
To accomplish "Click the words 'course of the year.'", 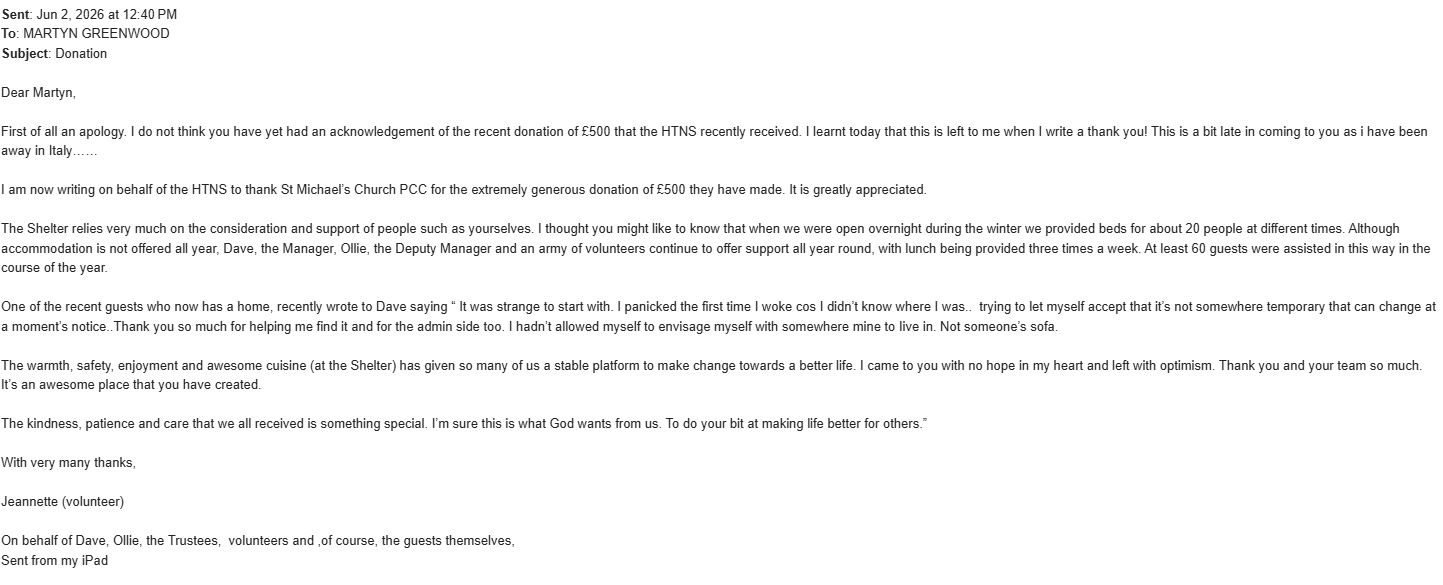I will point(54,268).
